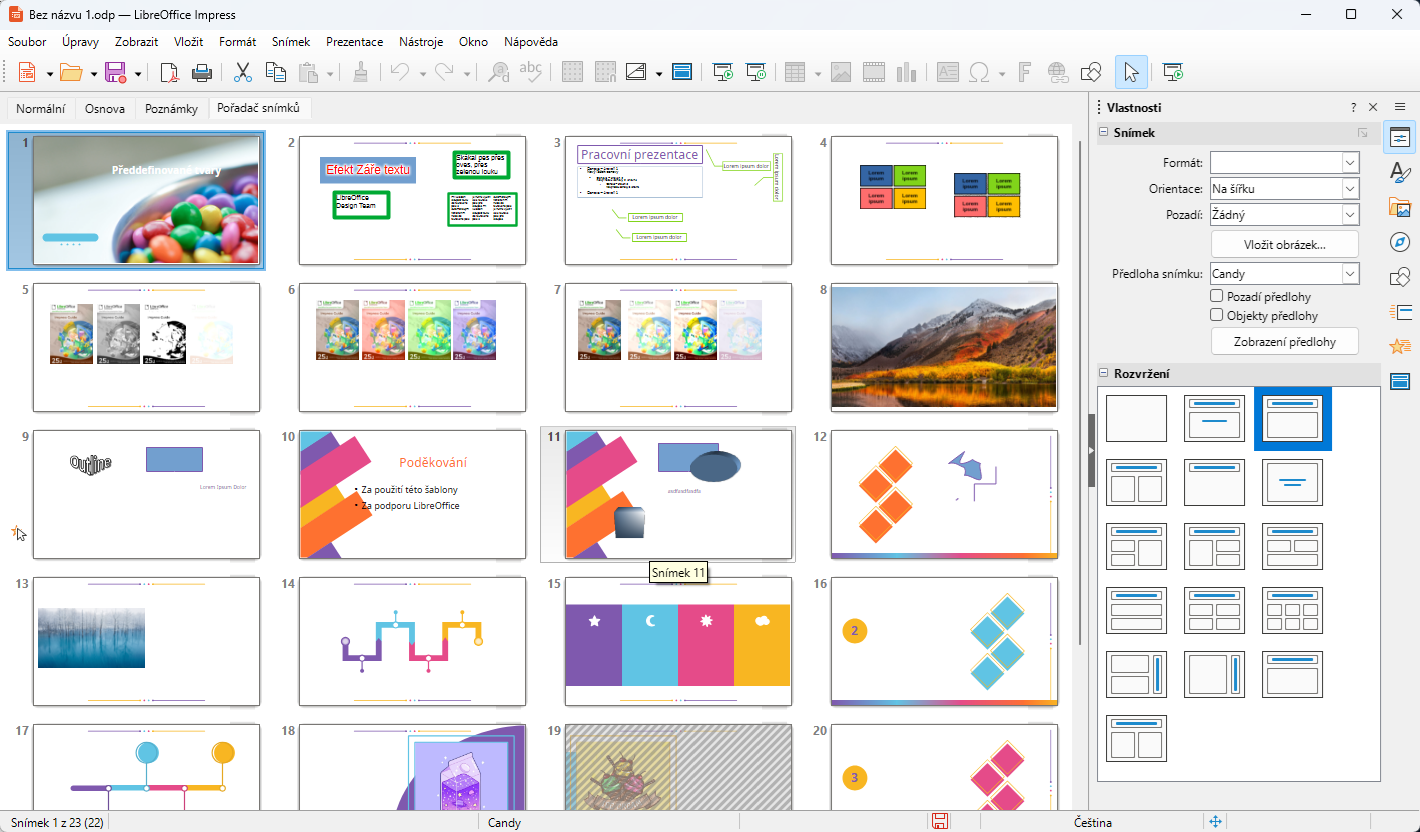Screen dimensions: 1420x832
Task: Select slide 15 thumbnail with colored stripes
Action: [x=678, y=642]
